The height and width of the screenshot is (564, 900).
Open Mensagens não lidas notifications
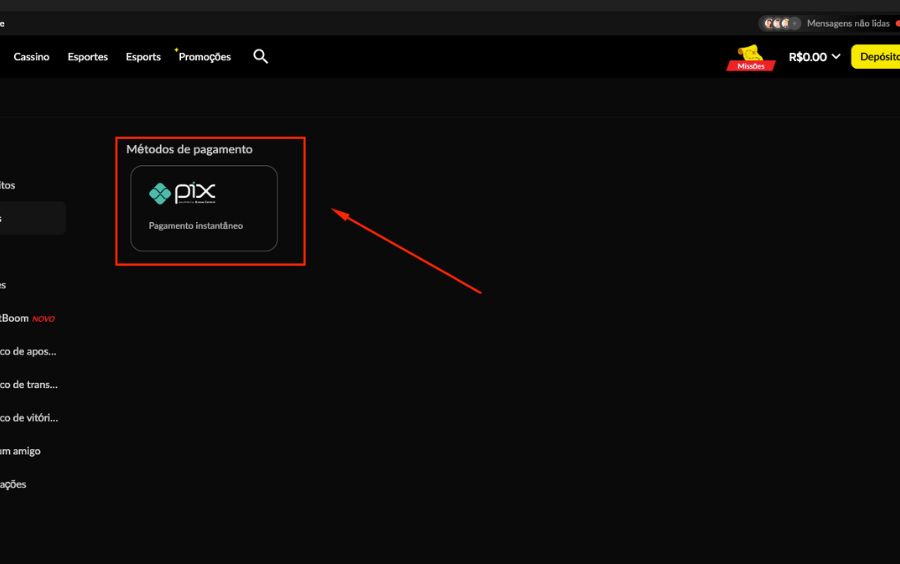click(848, 24)
